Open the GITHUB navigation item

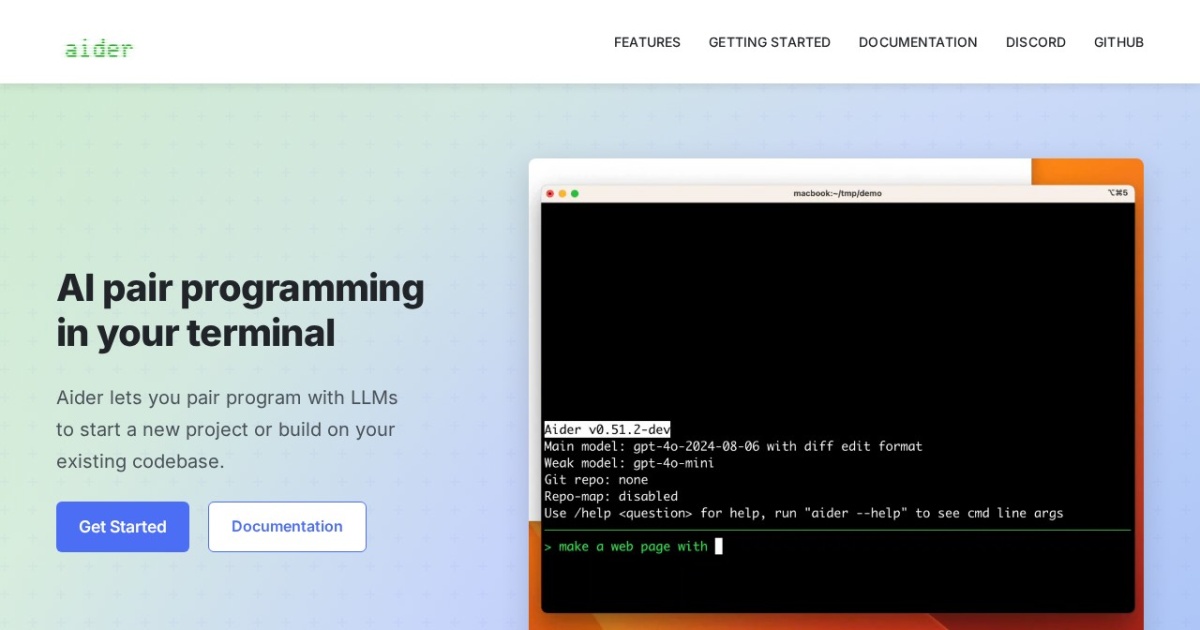tap(1118, 42)
